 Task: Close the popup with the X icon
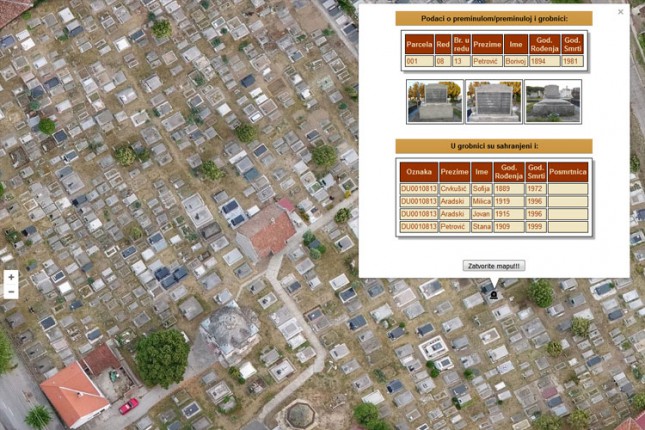pos(620,12)
